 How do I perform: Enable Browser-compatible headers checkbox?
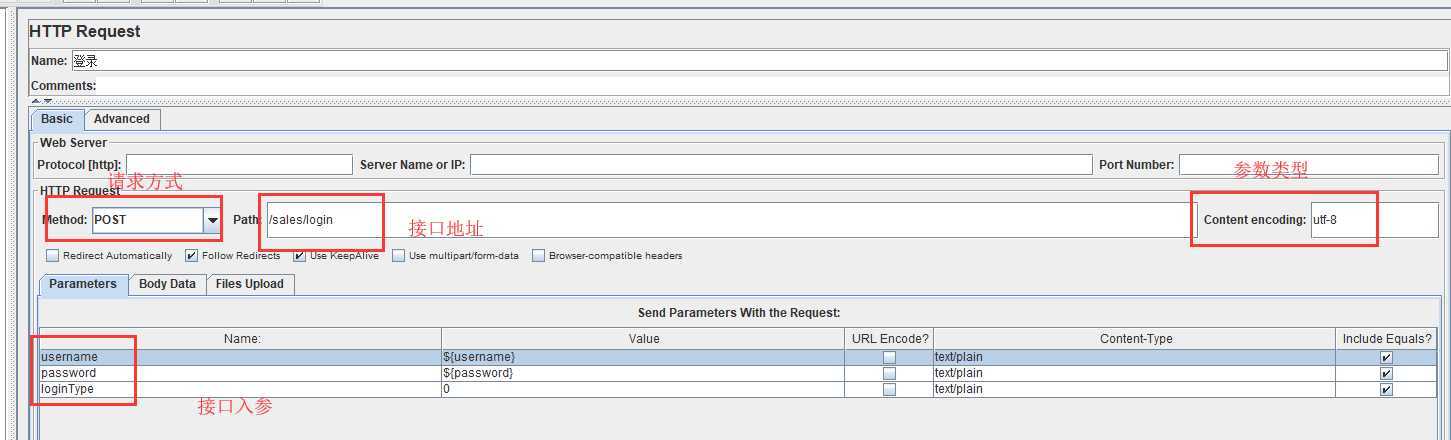click(x=539, y=256)
